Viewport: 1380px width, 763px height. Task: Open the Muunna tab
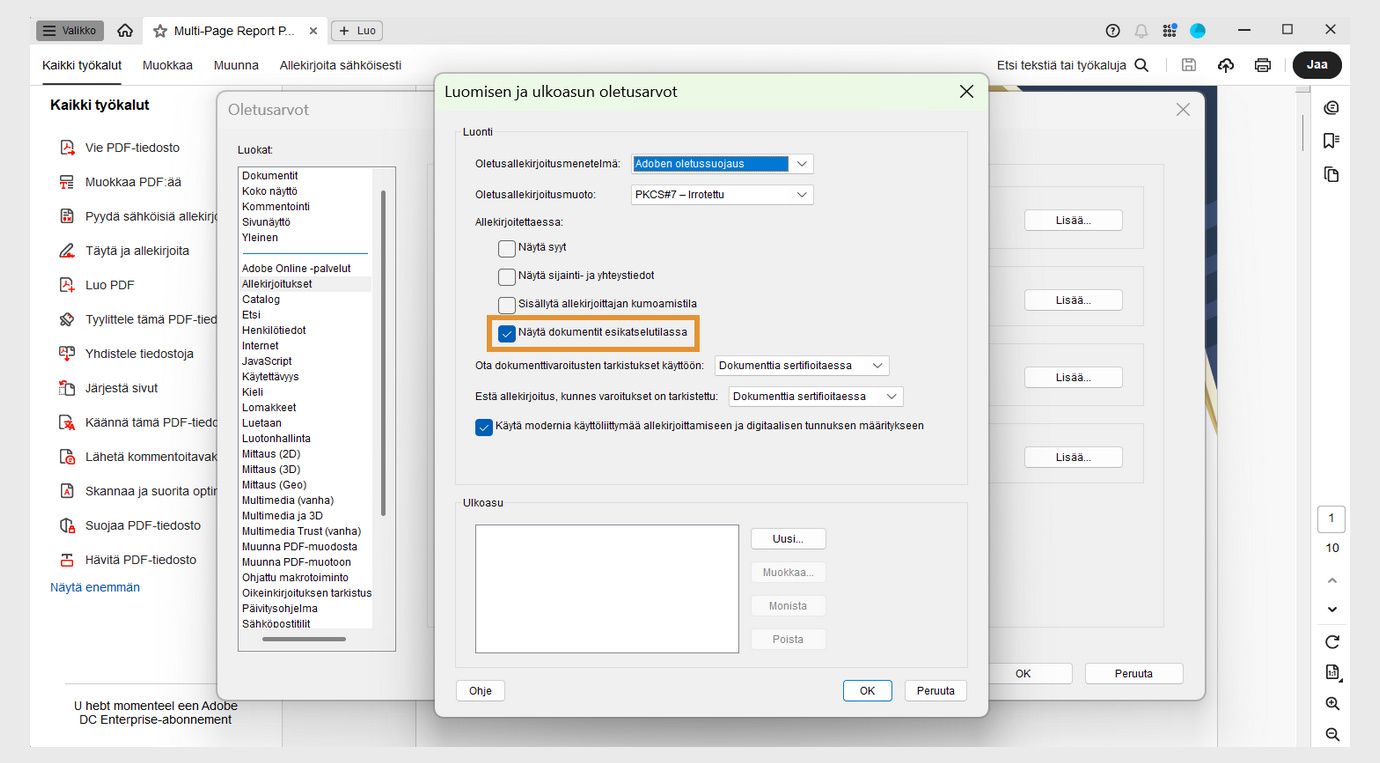(x=236, y=65)
